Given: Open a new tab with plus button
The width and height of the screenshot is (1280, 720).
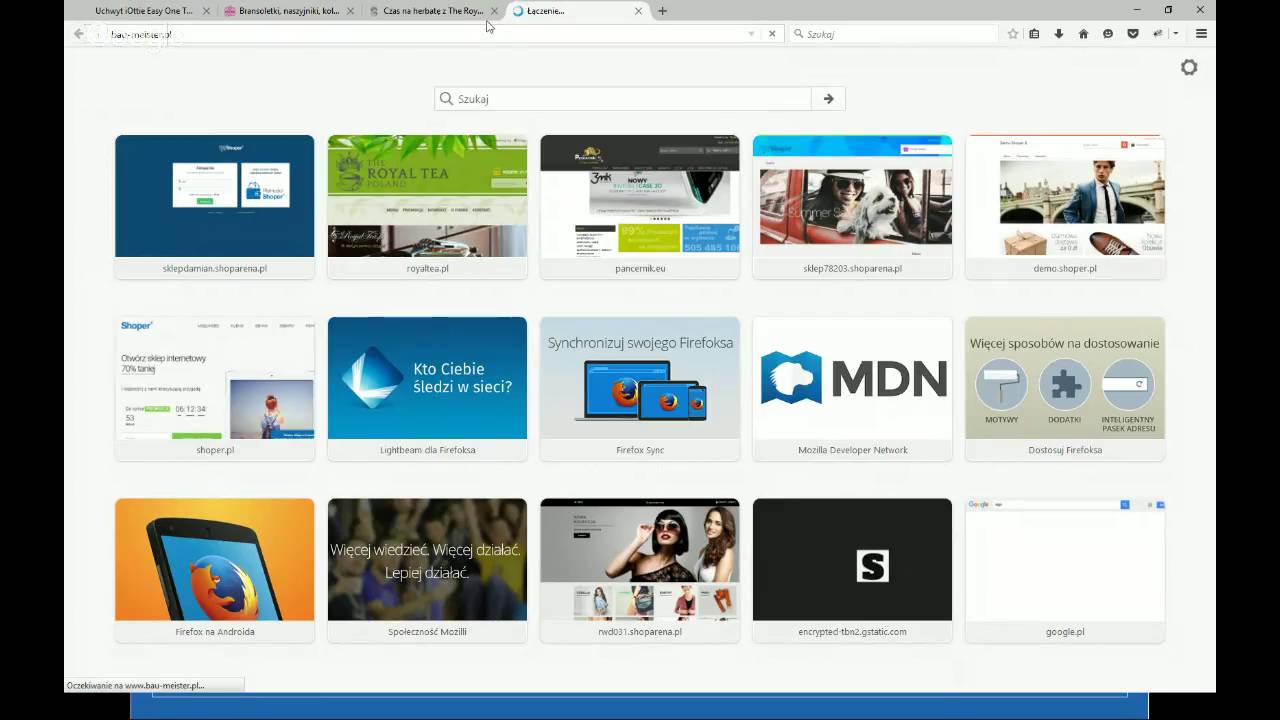Looking at the screenshot, I should 662,11.
